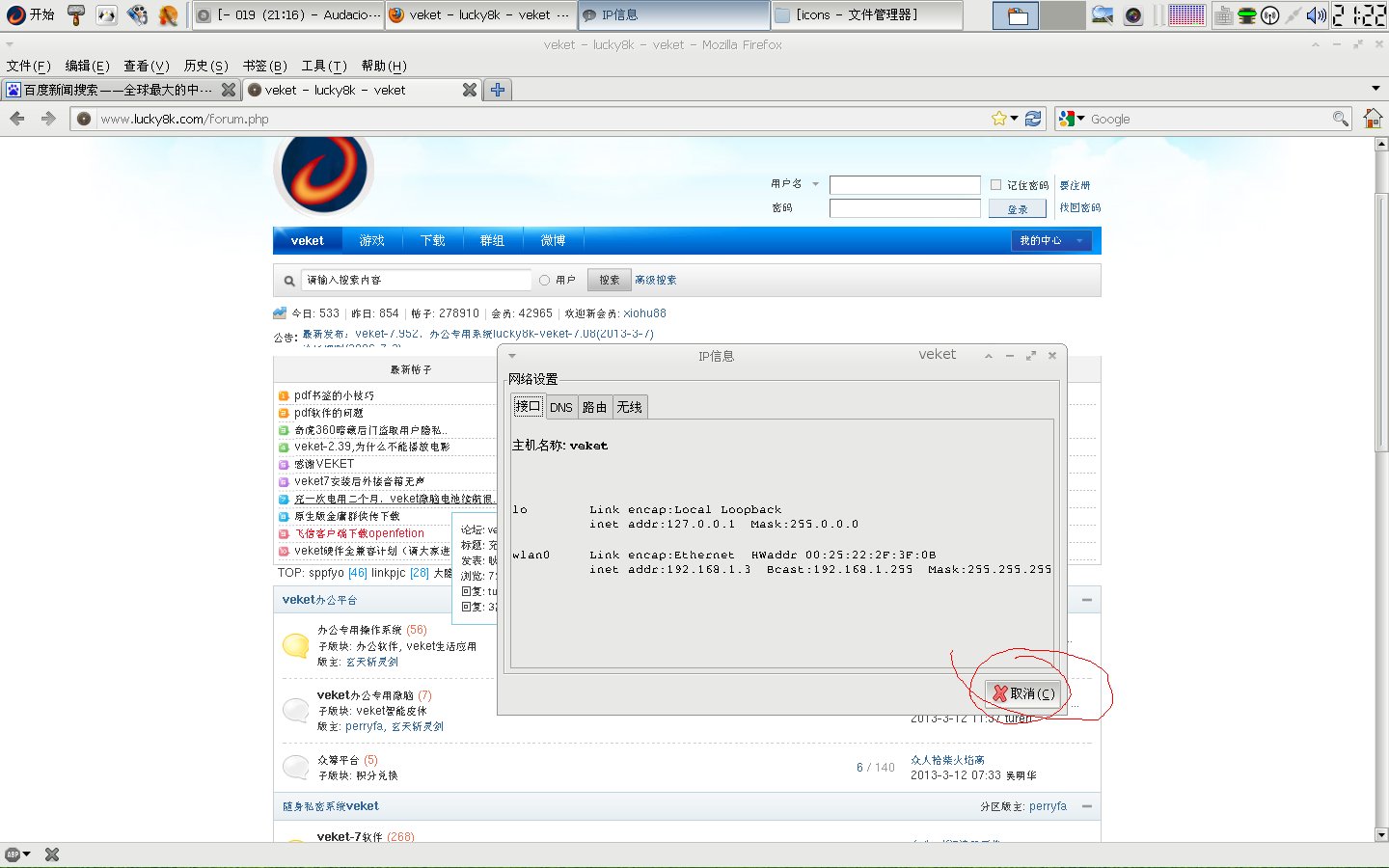Screen dimensions: 1389x868
Task: Switch to 无线 tab in IP信息 dialog
Action: click(630, 407)
